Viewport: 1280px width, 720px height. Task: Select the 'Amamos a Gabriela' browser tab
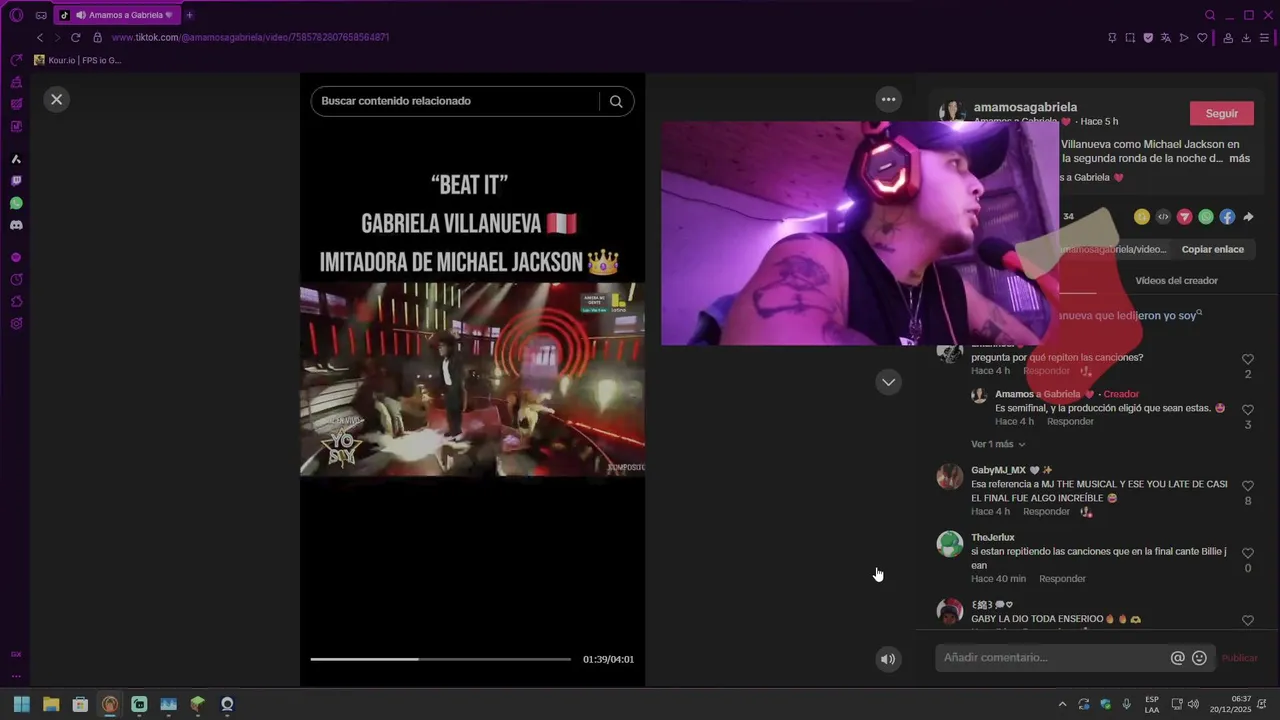[x=117, y=15]
